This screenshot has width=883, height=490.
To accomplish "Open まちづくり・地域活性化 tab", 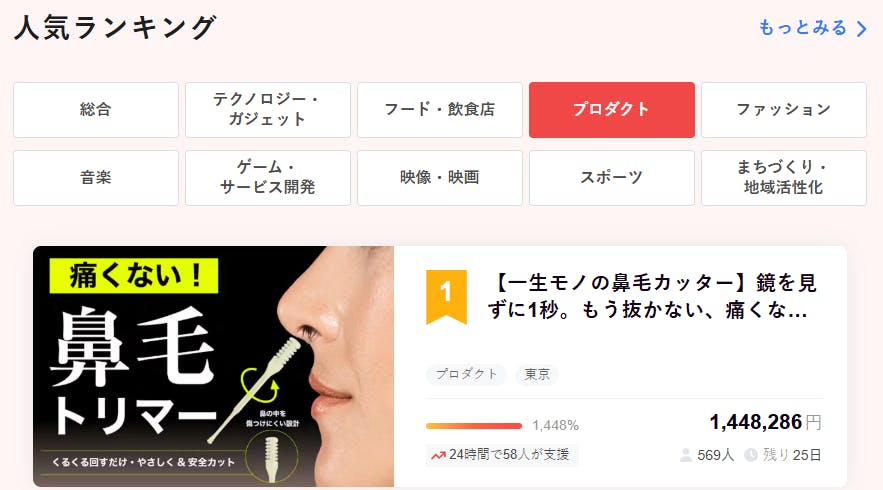I will click(x=784, y=178).
